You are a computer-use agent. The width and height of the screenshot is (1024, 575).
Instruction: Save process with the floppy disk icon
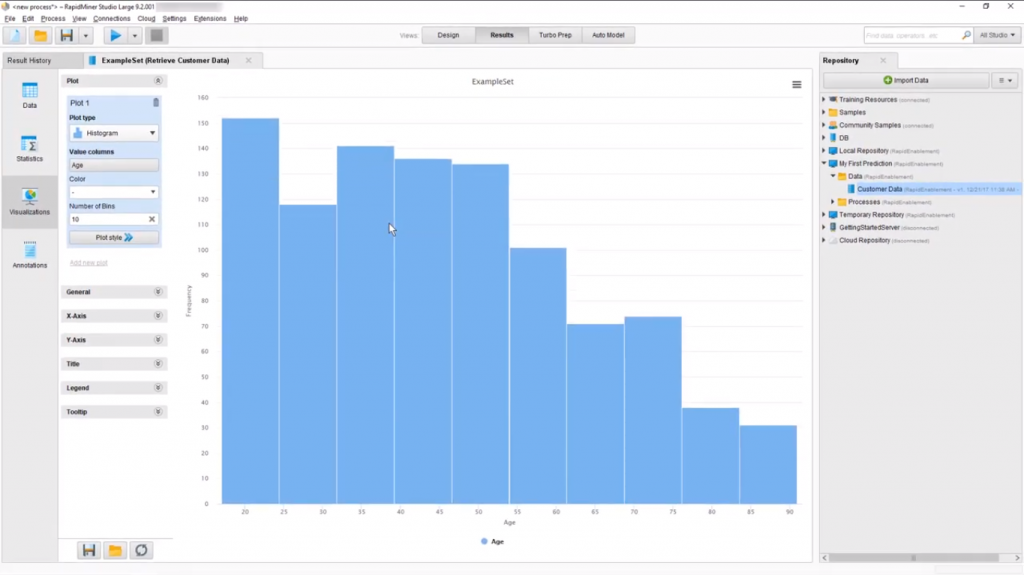(67, 35)
